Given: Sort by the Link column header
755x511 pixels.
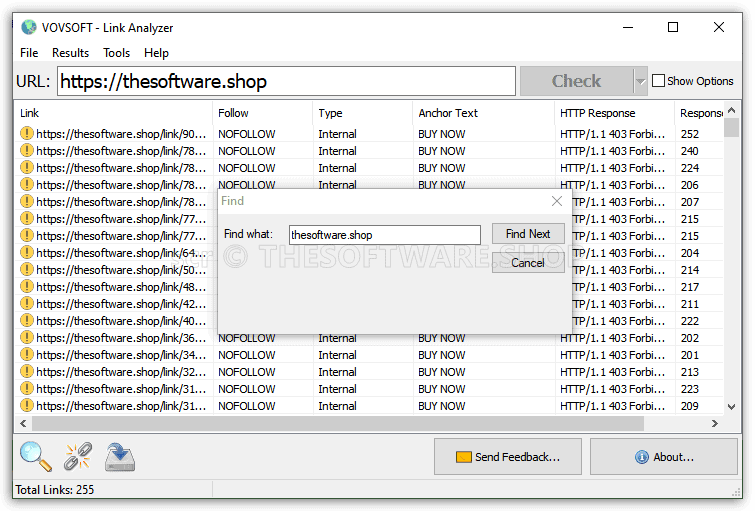Looking at the screenshot, I should pos(114,113).
